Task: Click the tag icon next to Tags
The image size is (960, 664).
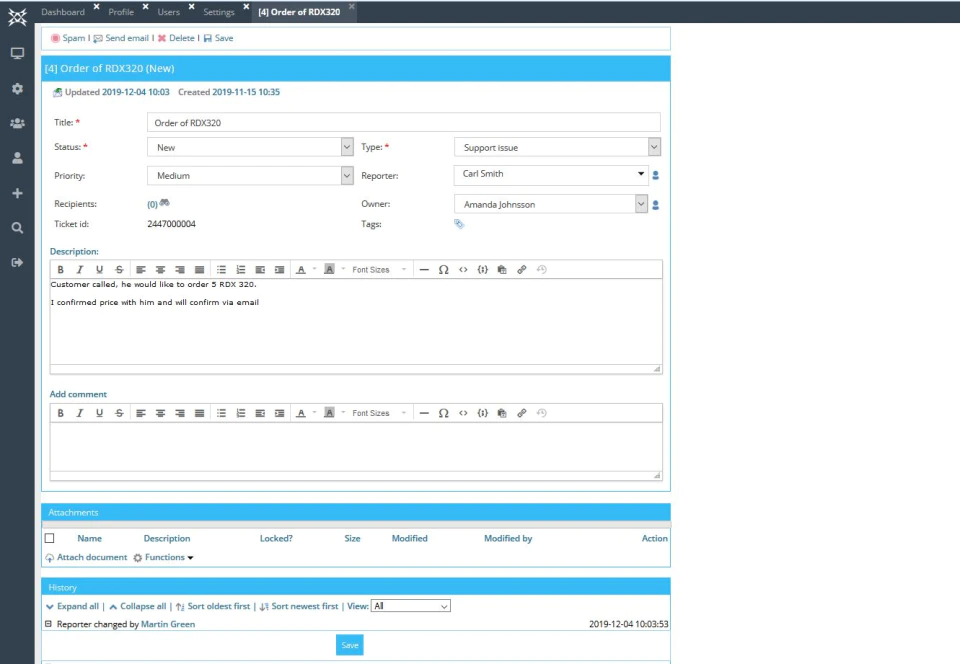Action: 459,224
